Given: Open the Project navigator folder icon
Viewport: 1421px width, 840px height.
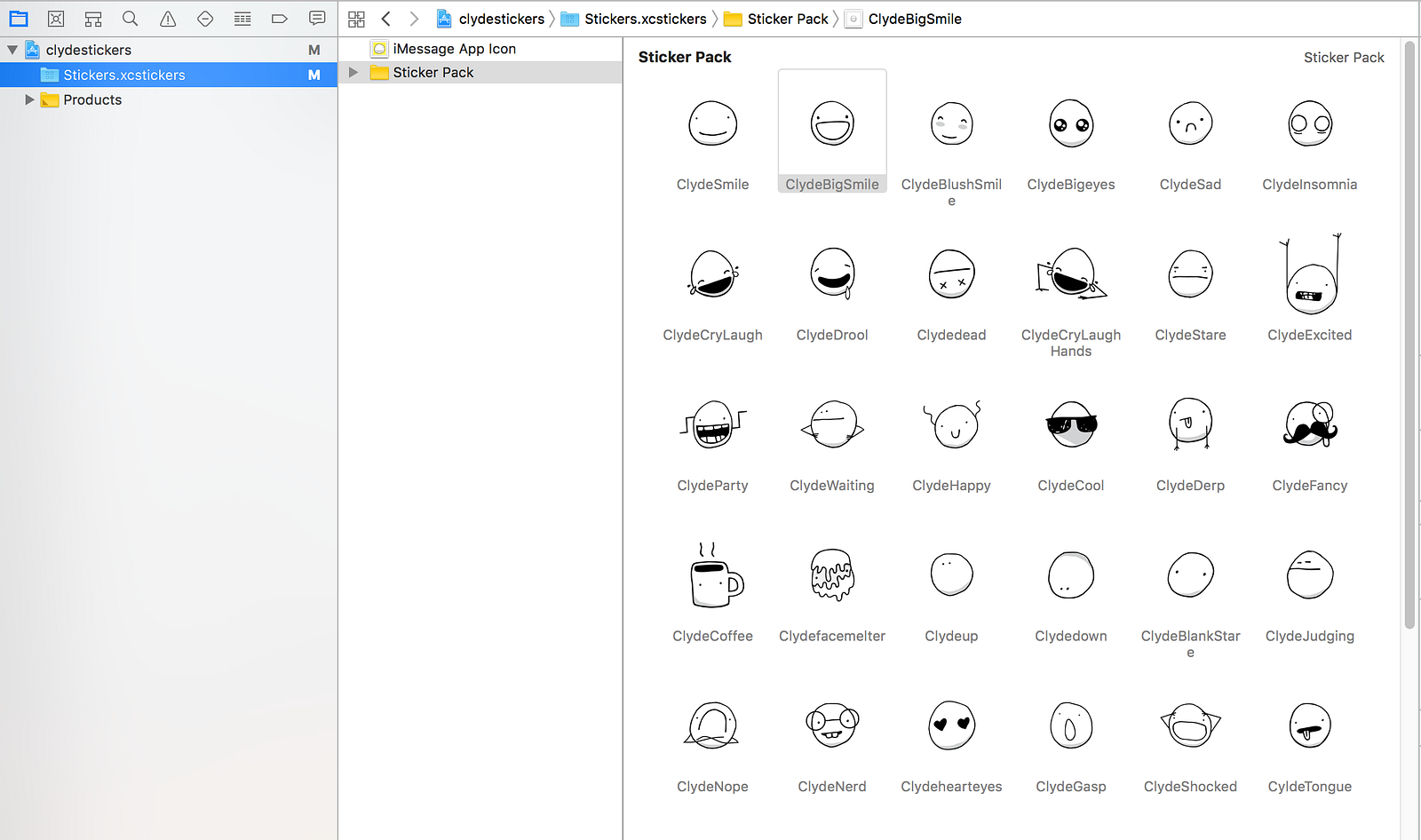Looking at the screenshot, I should (x=19, y=19).
